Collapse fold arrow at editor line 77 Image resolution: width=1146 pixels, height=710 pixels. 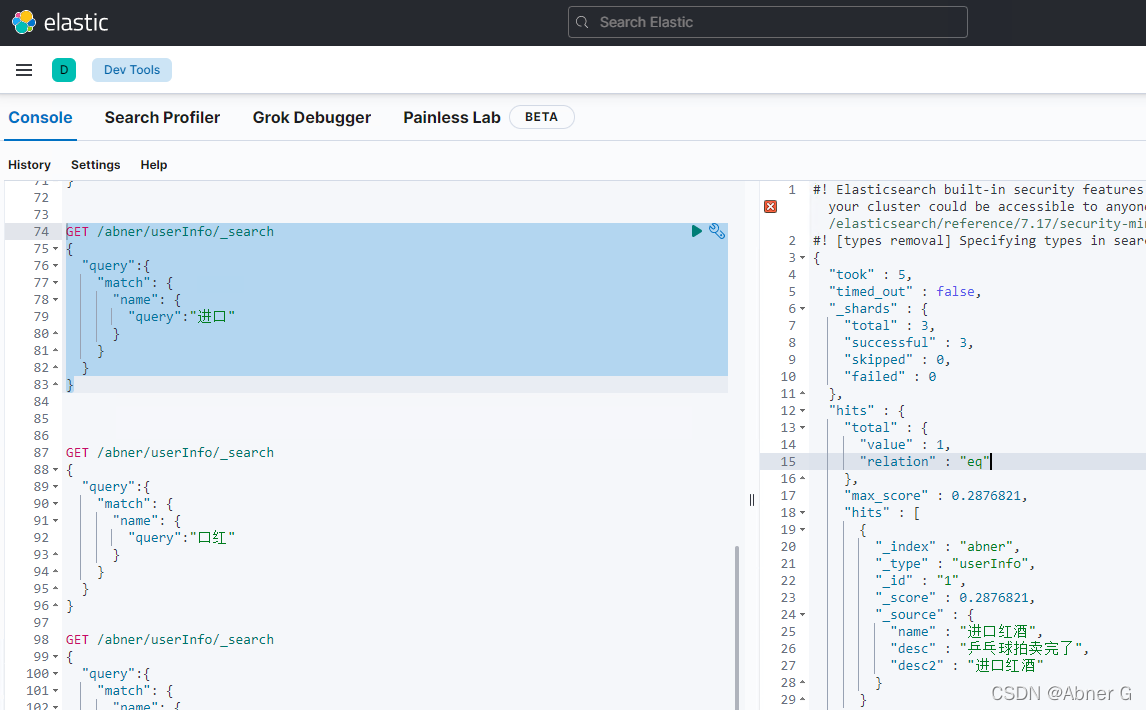point(56,282)
